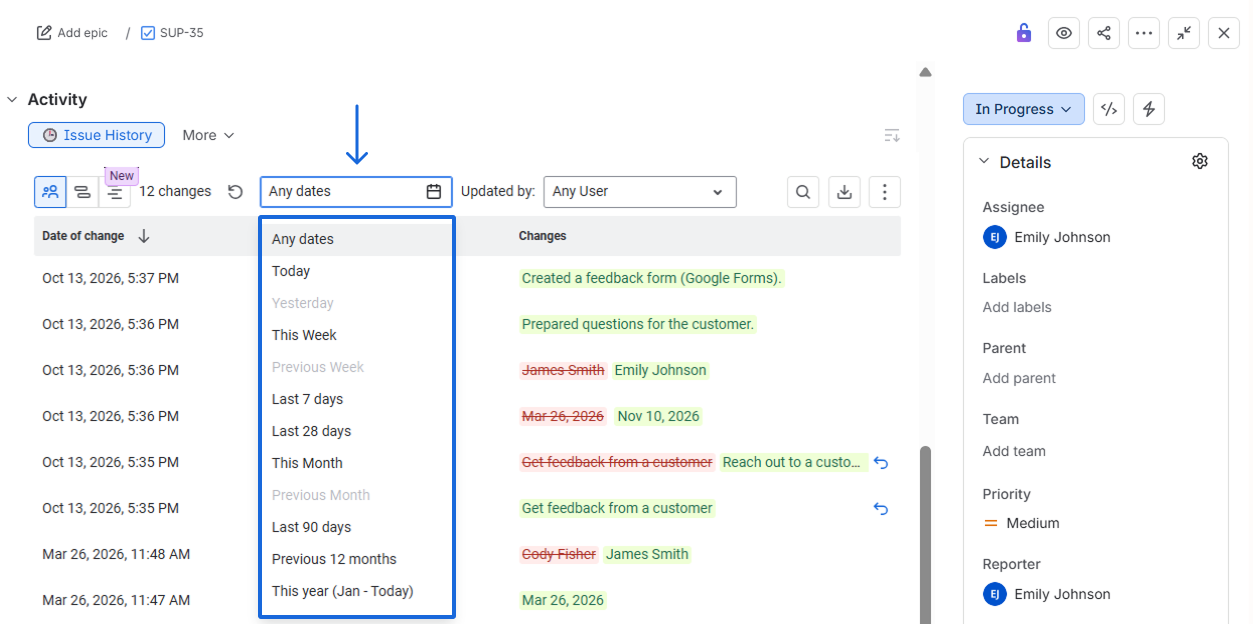The height and width of the screenshot is (624, 1253).
Task: Click the search magnifier in history toolbar
Action: pos(803,192)
